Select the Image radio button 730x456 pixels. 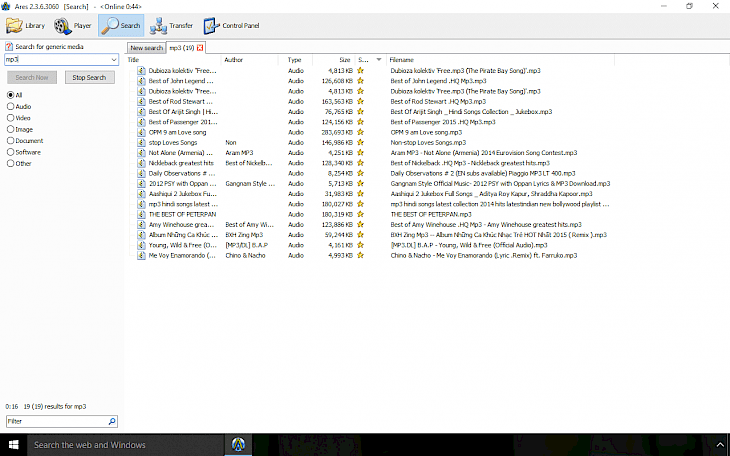tap(10, 129)
